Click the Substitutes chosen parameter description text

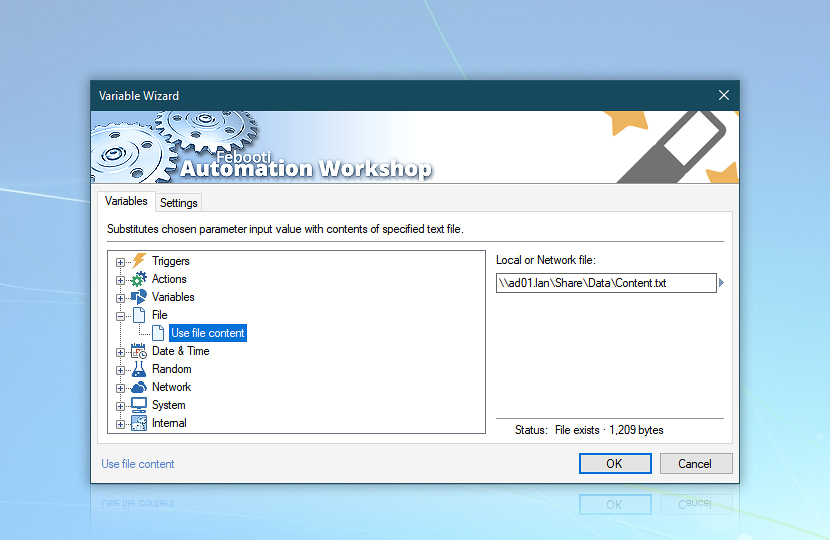pyautogui.click(x=285, y=229)
